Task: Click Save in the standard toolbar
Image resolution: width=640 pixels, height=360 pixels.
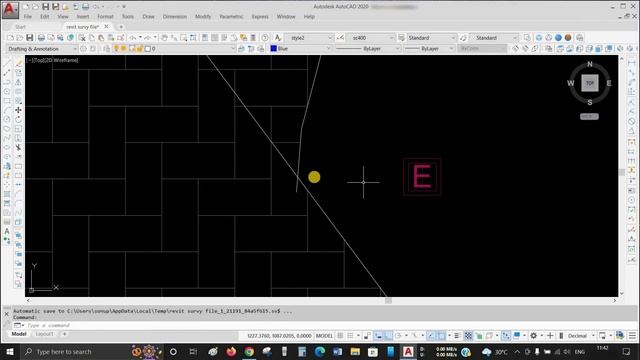Action: (x=30, y=38)
